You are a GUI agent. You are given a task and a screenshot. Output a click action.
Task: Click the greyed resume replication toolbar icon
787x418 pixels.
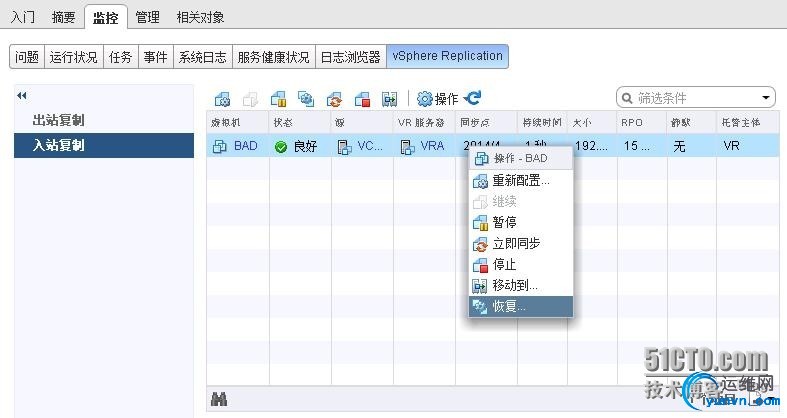(x=250, y=99)
